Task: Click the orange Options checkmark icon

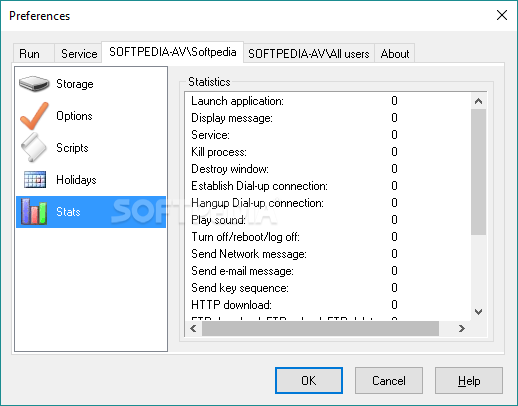Action: click(x=34, y=116)
